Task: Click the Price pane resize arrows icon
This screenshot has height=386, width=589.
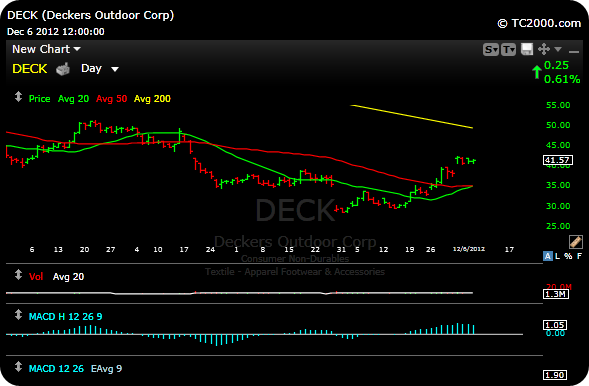Action: click(18, 97)
